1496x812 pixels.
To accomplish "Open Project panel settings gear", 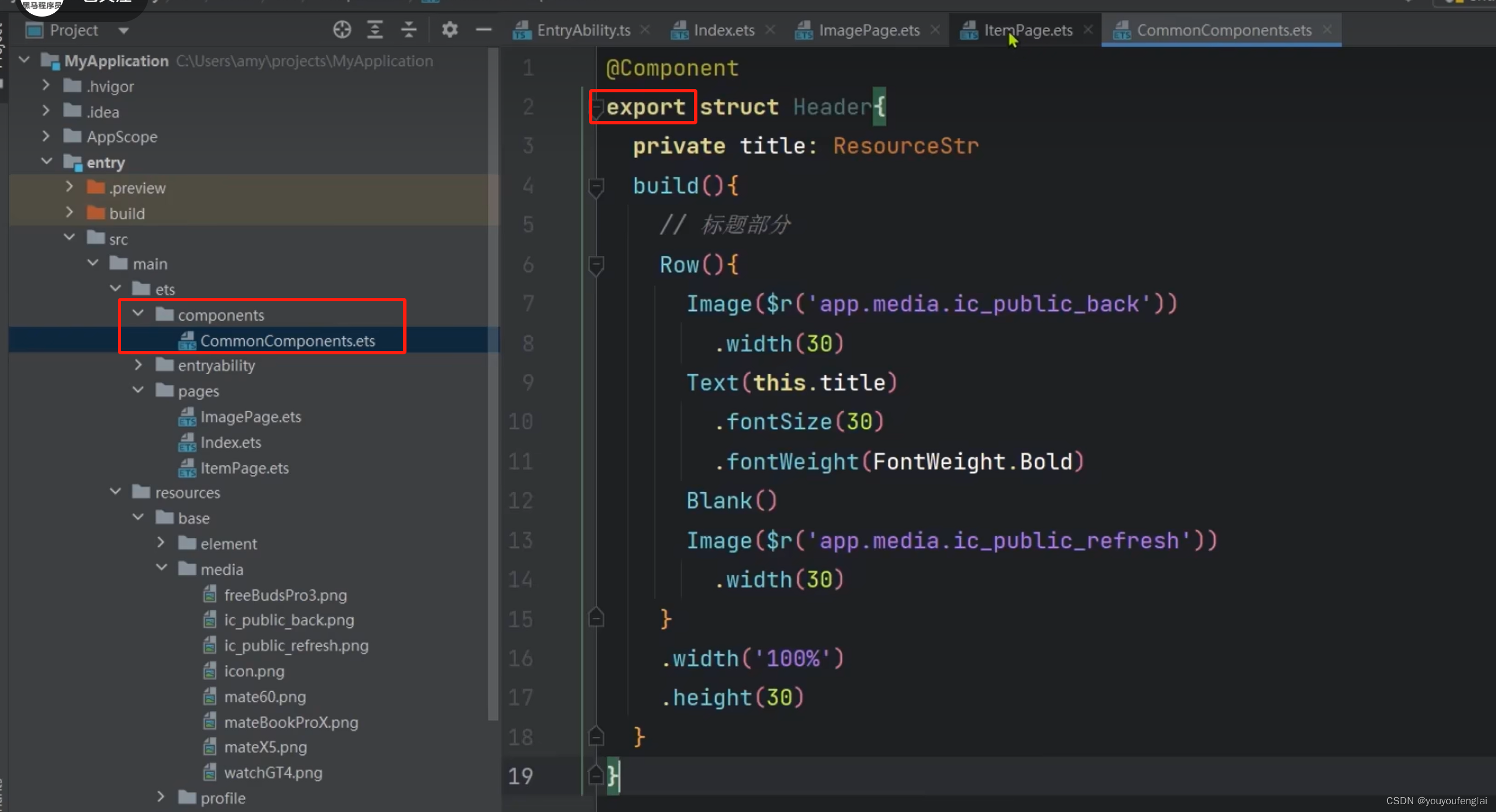I will coord(450,30).
